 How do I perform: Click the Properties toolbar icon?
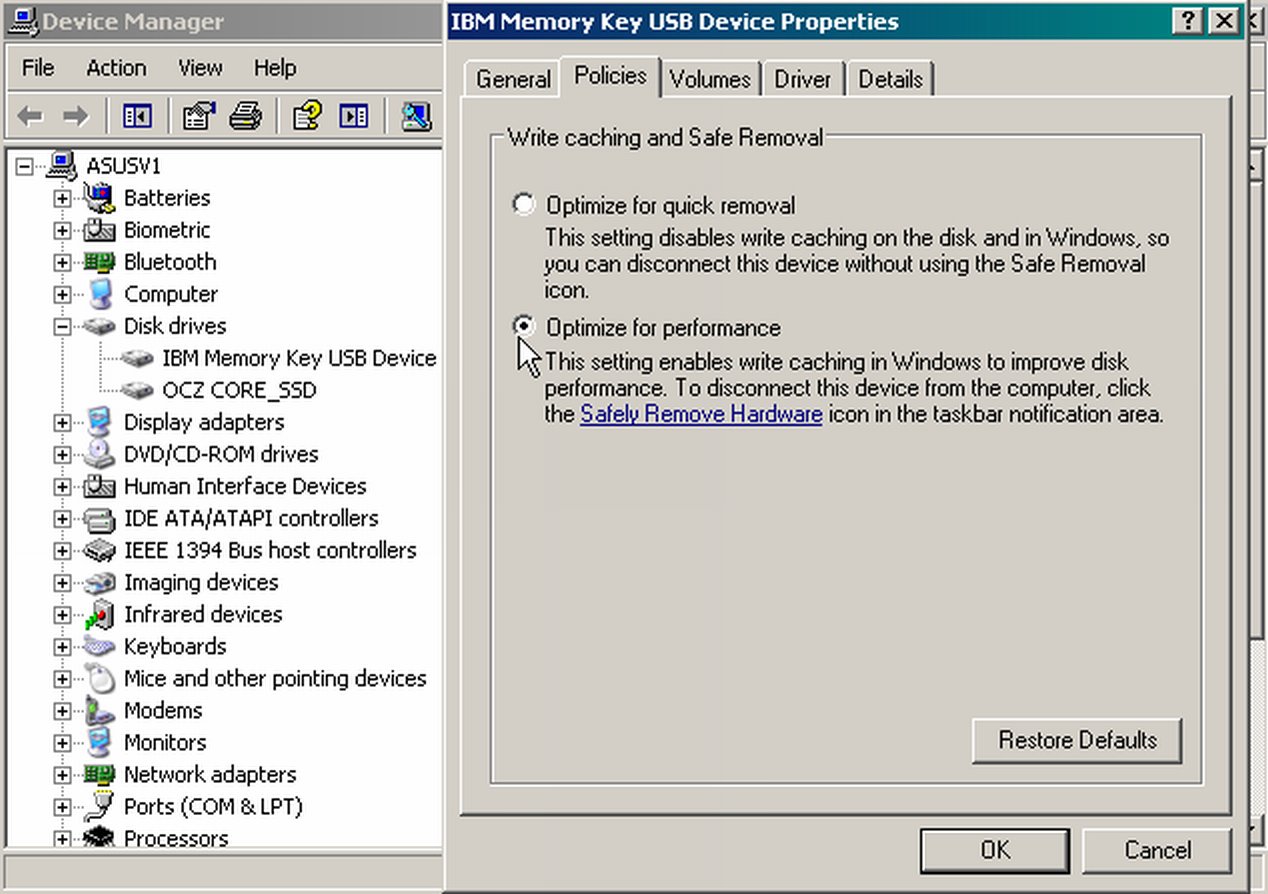199,117
